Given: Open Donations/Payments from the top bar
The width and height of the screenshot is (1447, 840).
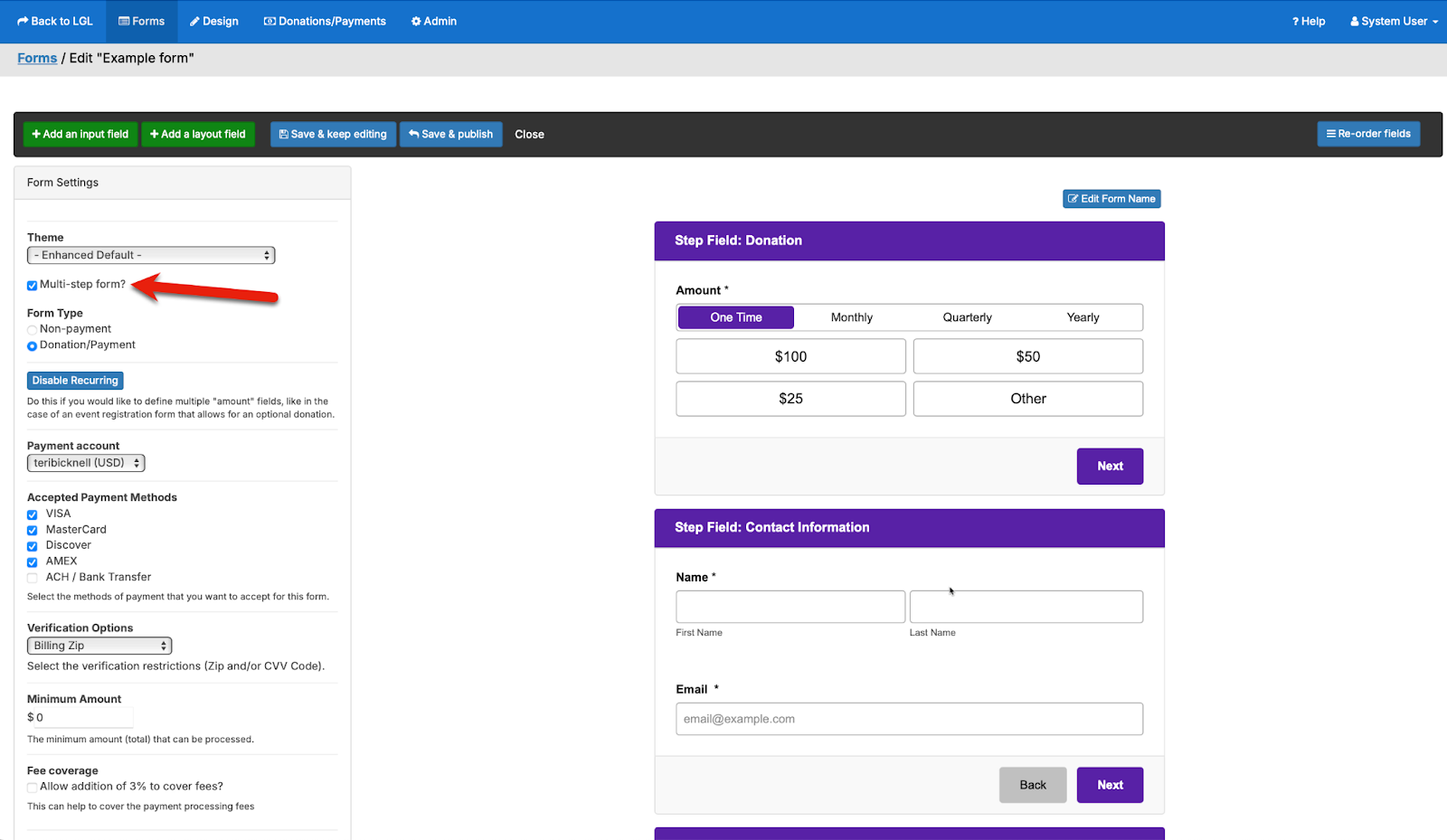Looking at the screenshot, I should (325, 21).
